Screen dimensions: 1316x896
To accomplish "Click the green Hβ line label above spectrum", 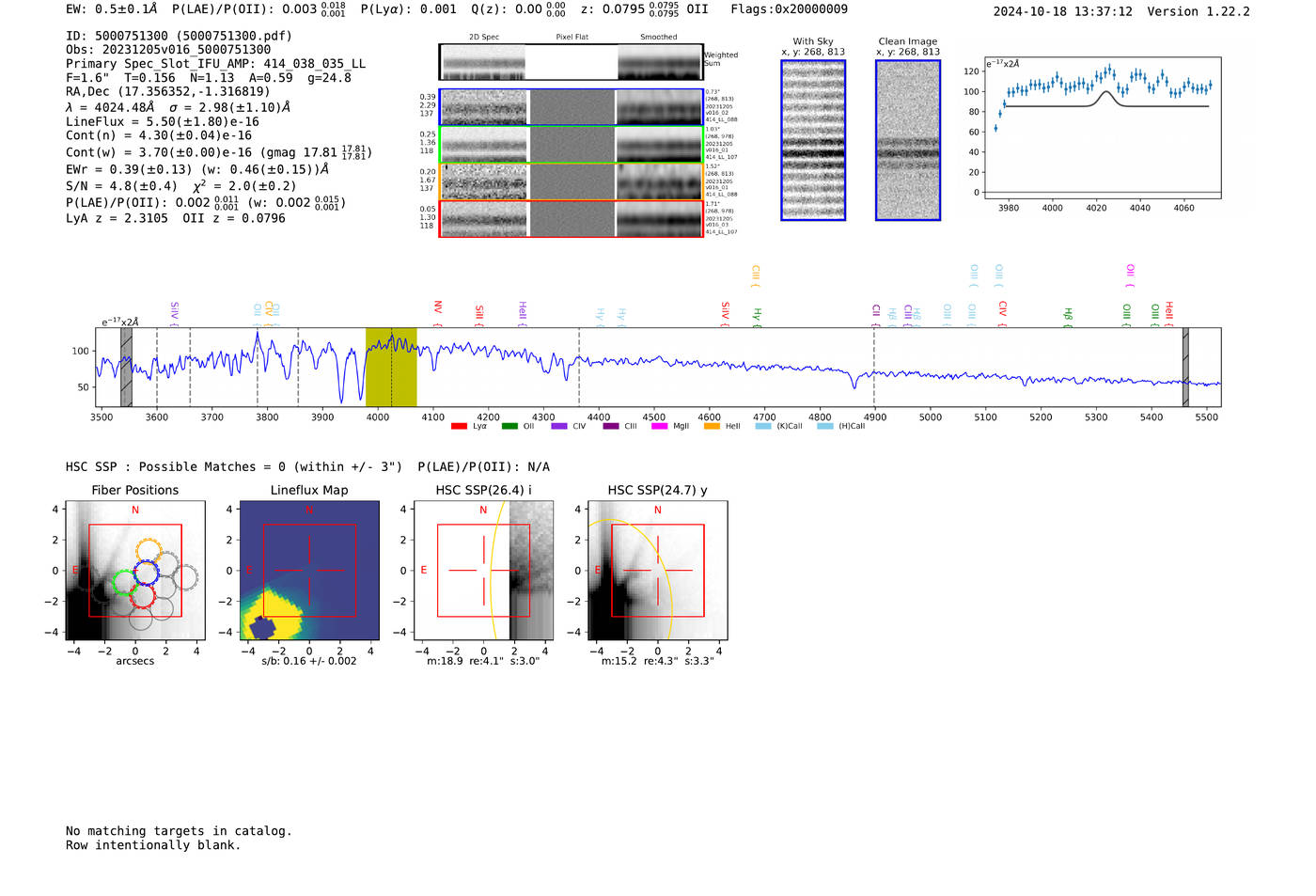I will click(x=1068, y=314).
